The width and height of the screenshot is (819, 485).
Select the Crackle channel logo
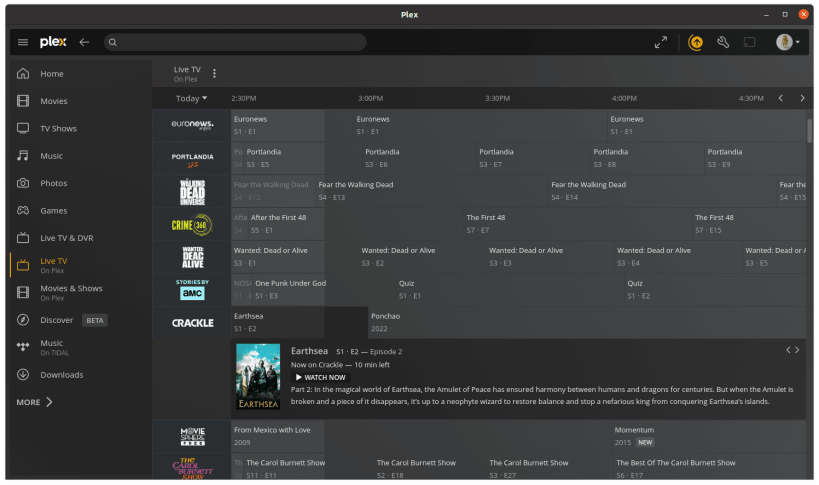[192, 323]
